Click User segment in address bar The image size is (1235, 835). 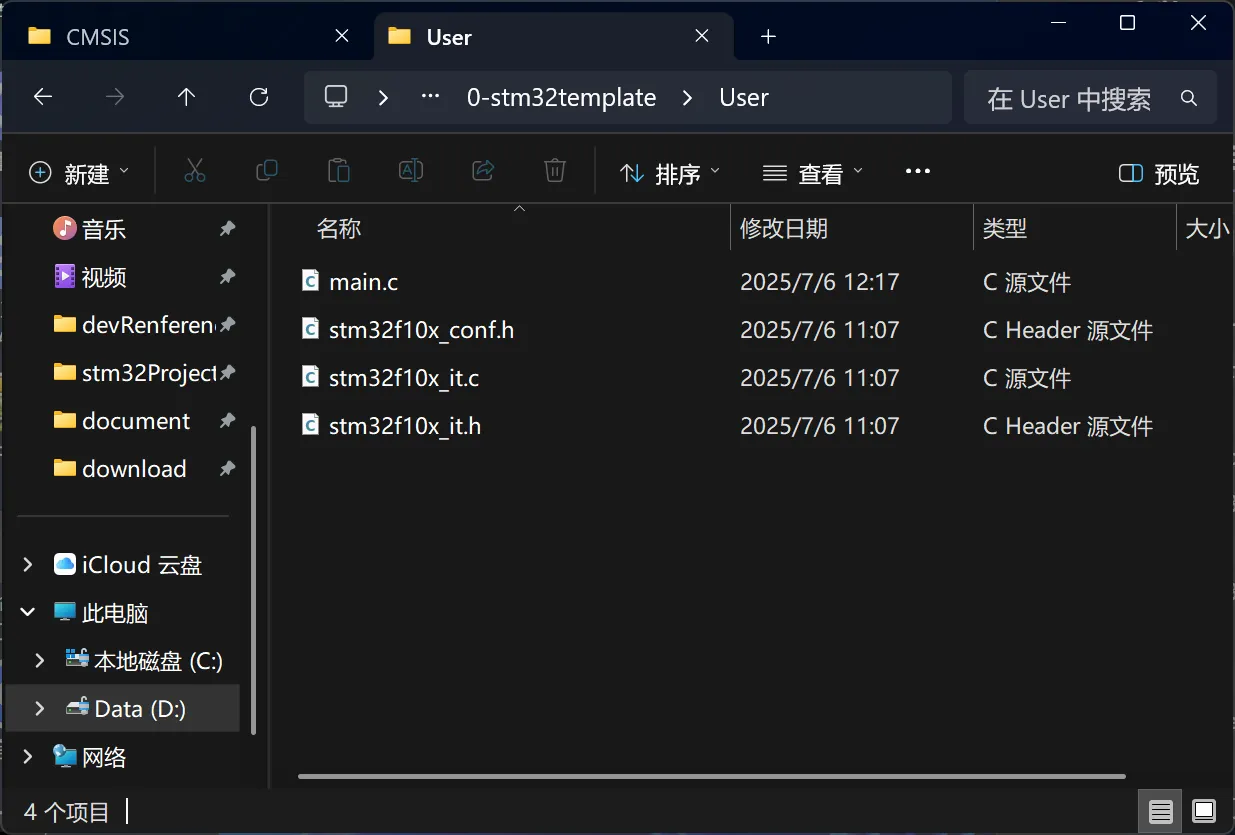pyautogui.click(x=744, y=98)
